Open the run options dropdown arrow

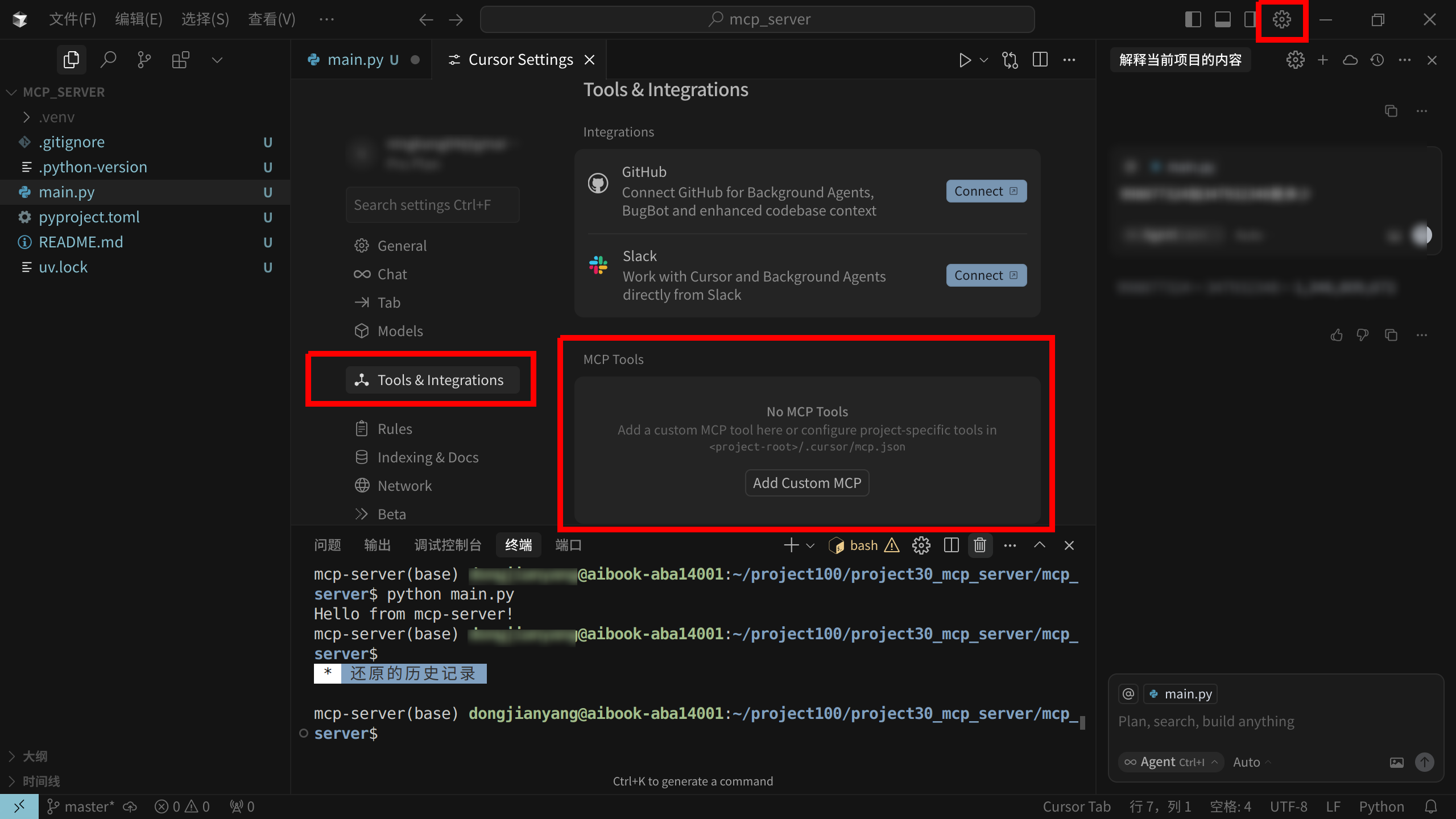(x=984, y=60)
